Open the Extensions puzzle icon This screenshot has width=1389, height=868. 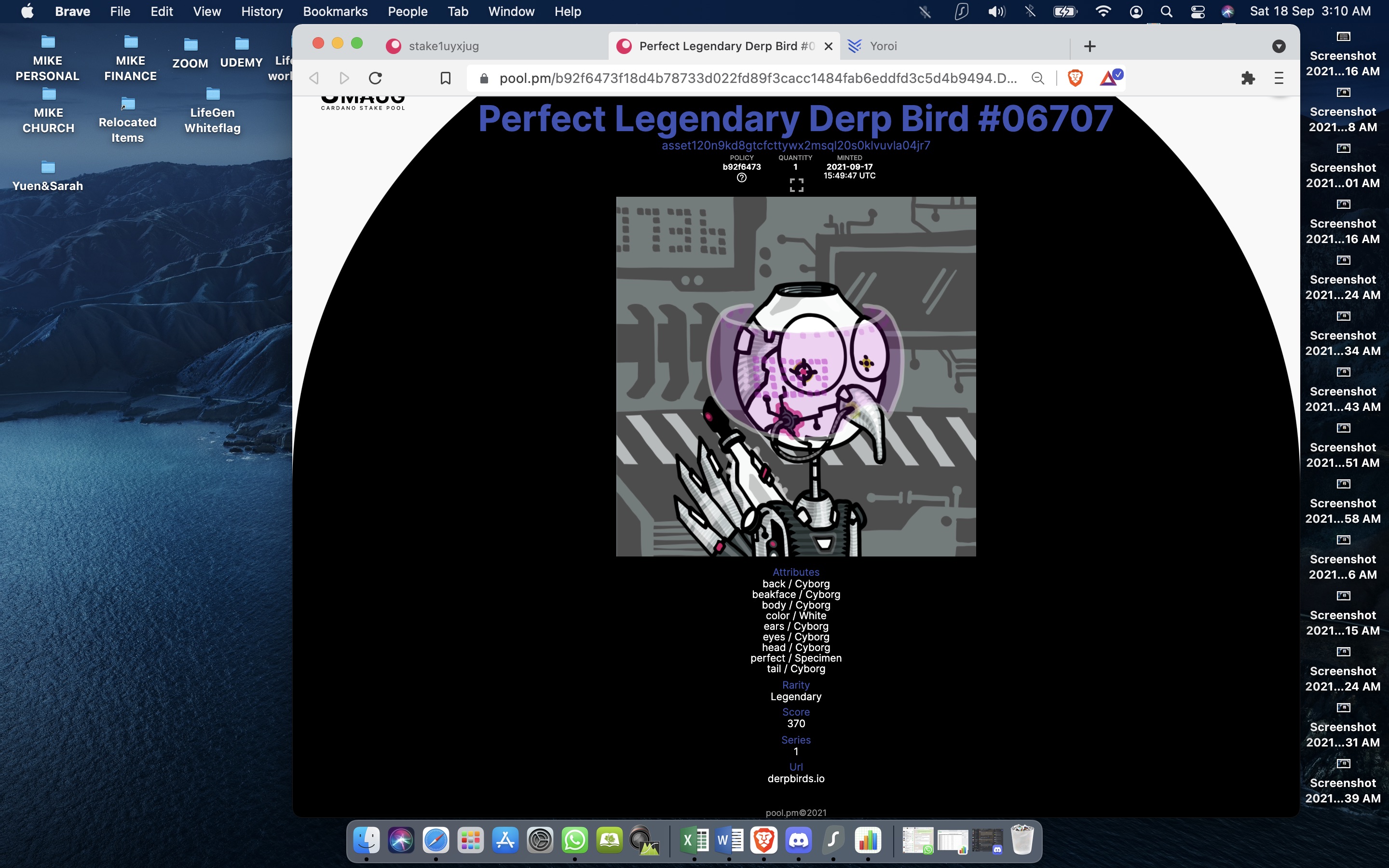(1248, 78)
